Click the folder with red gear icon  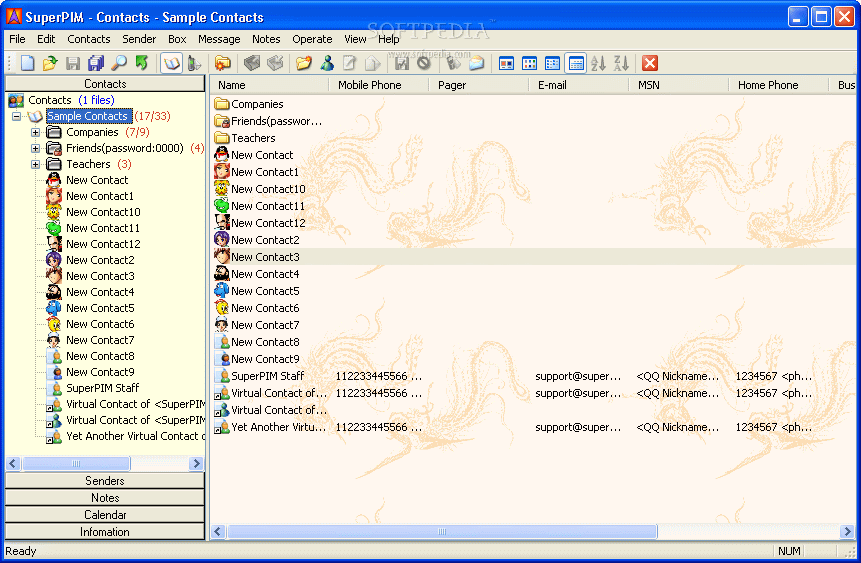point(222,63)
